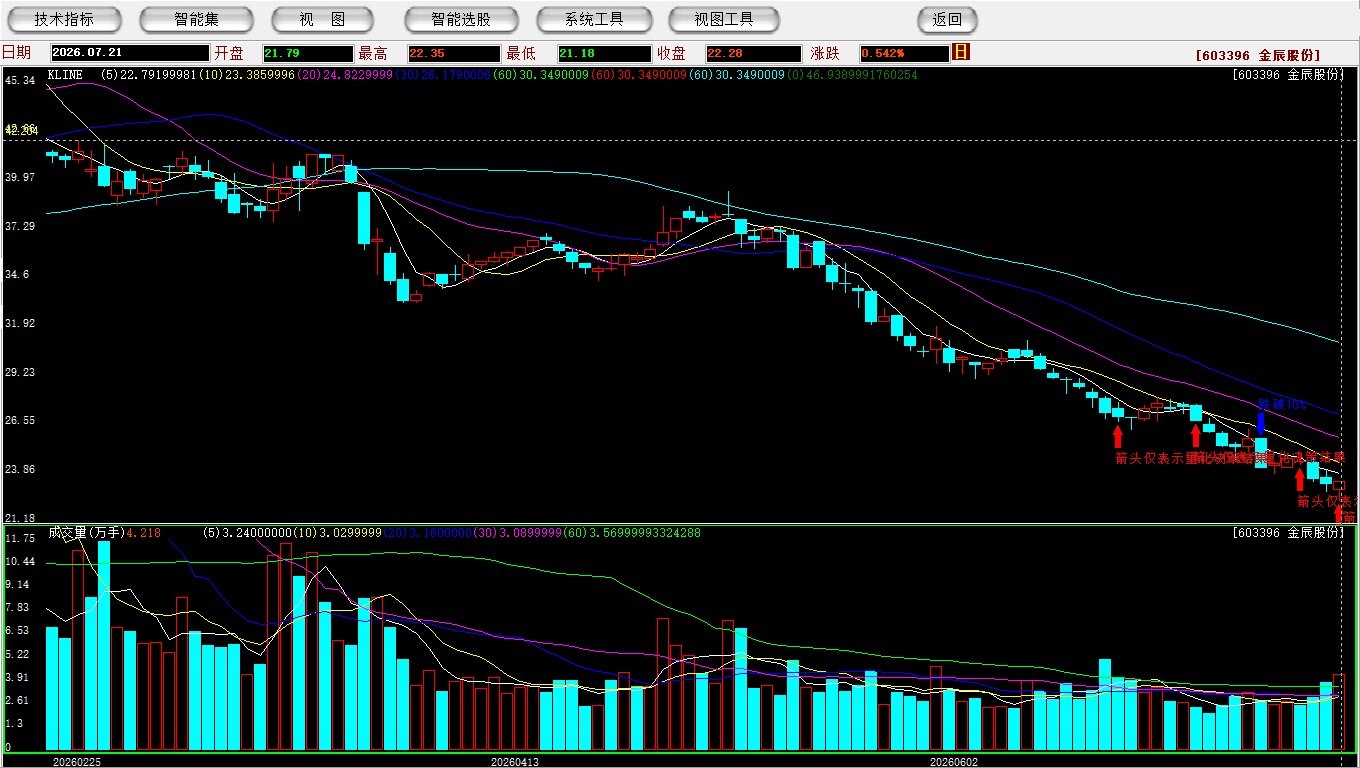Click the 20260225 date axis label
This screenshot has height=768, width=1360.
pos(76,762)
